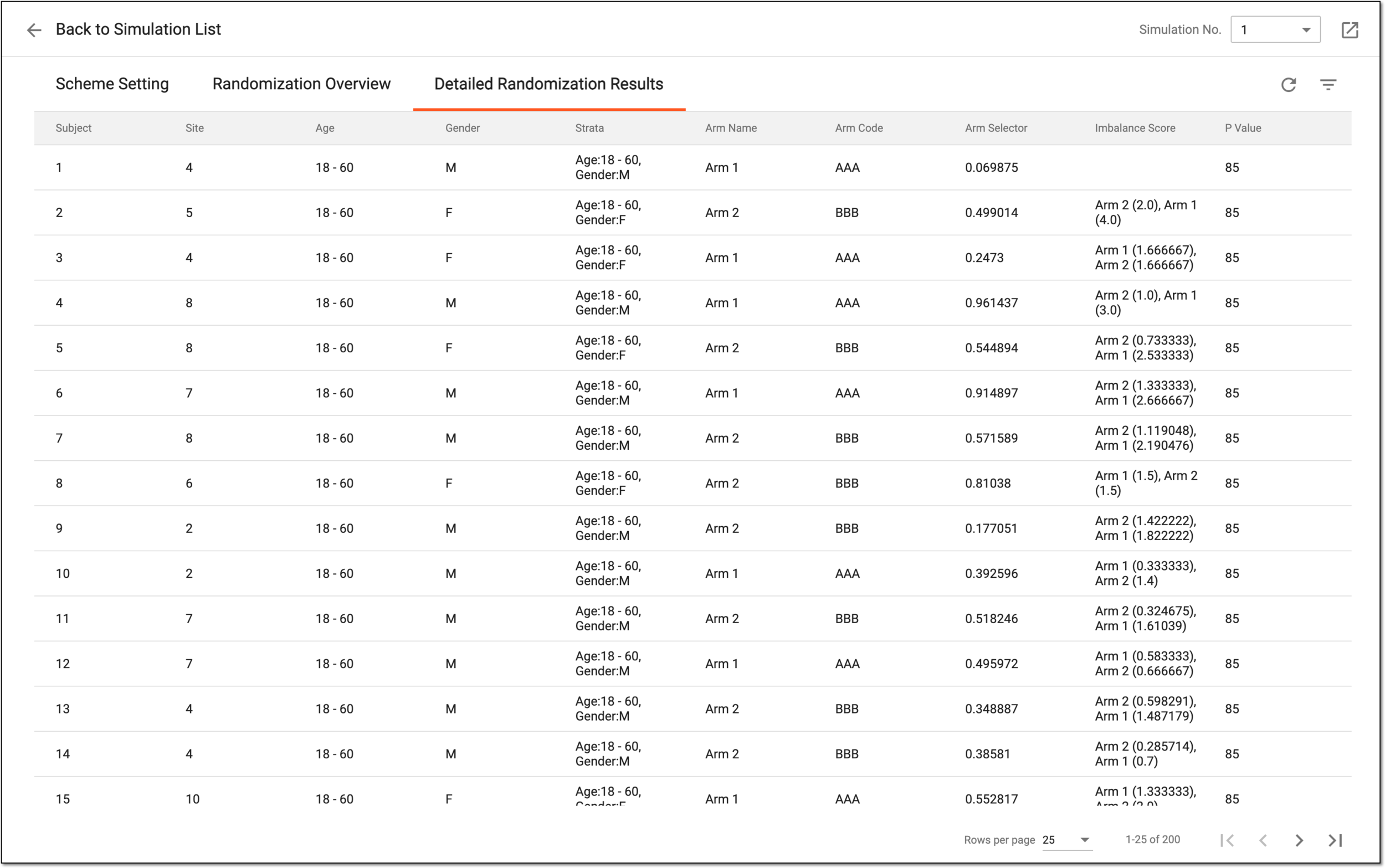The width and height of the screenshot is (1385, 868).
Task: Click arm selector value 0.495972
Action: pos(991,664)
